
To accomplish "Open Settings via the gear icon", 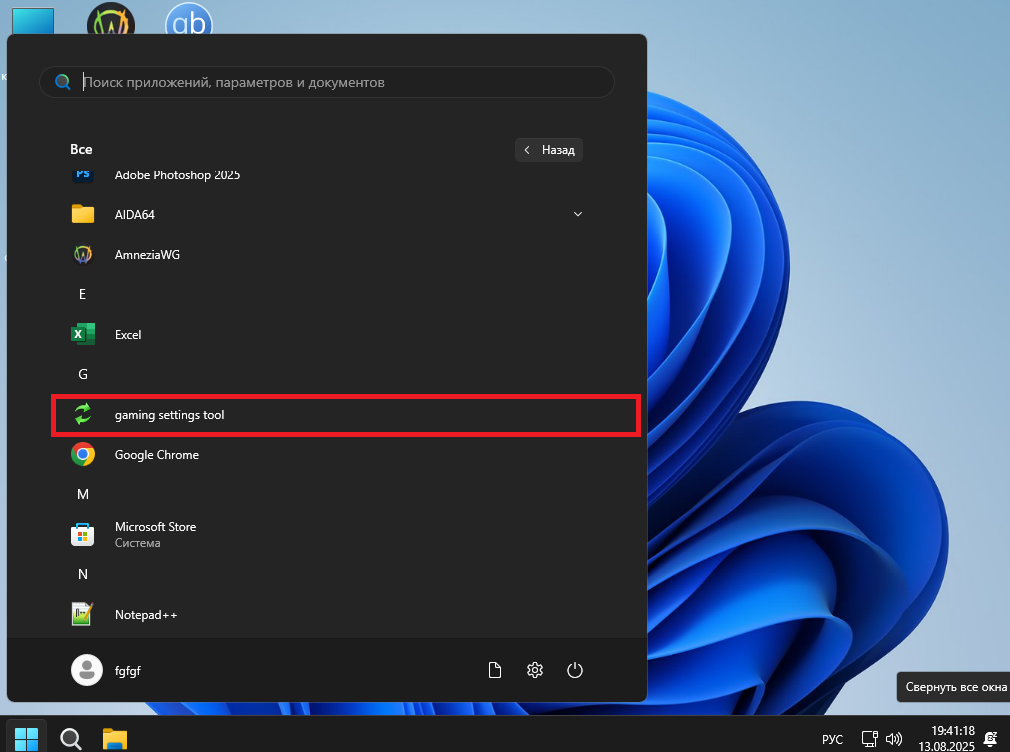I will [535, 670].
